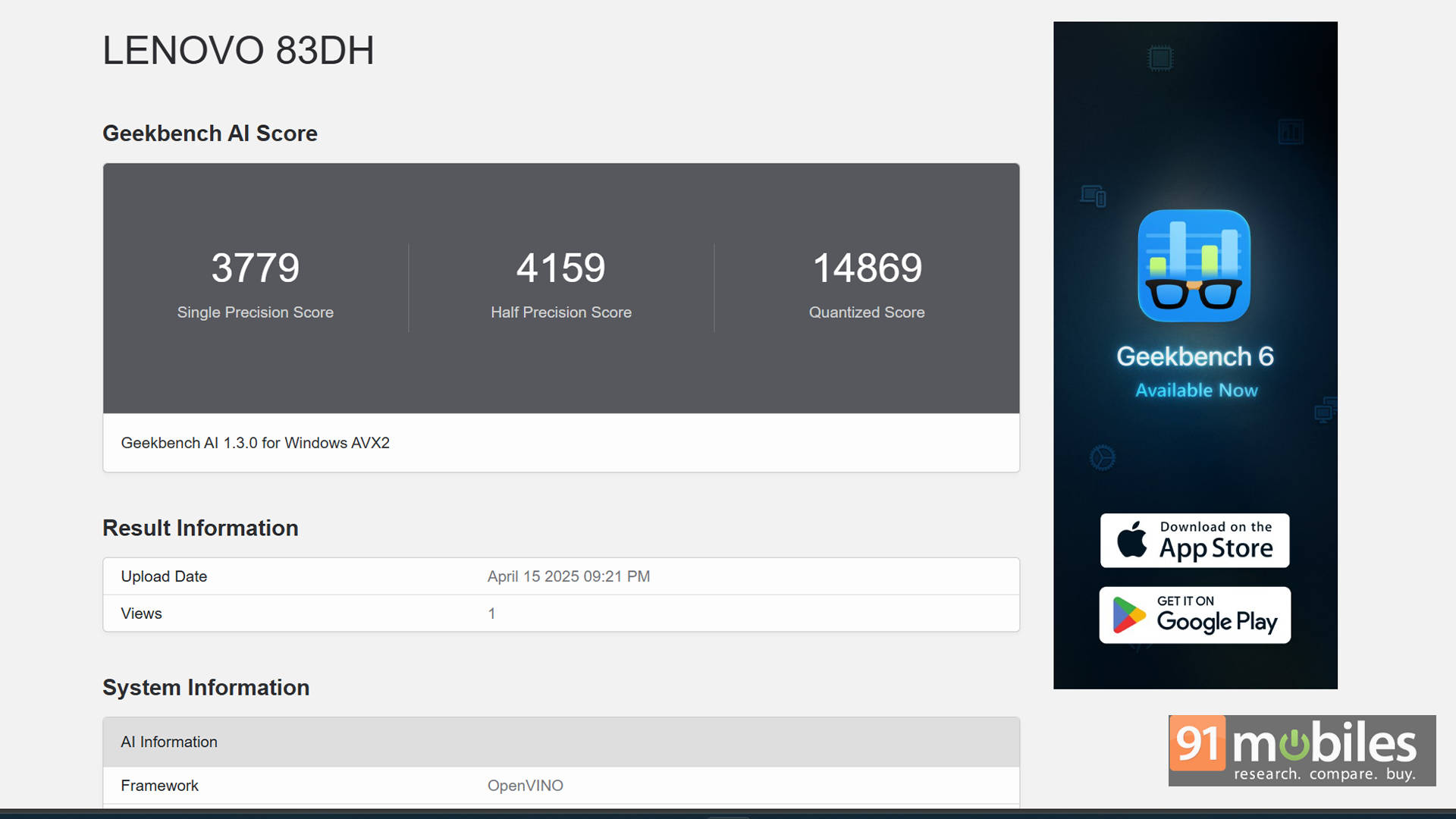Click the Quantized score value 14869
The width and height of the screenshot is (1456, 819).
click(x=867, y=268)
